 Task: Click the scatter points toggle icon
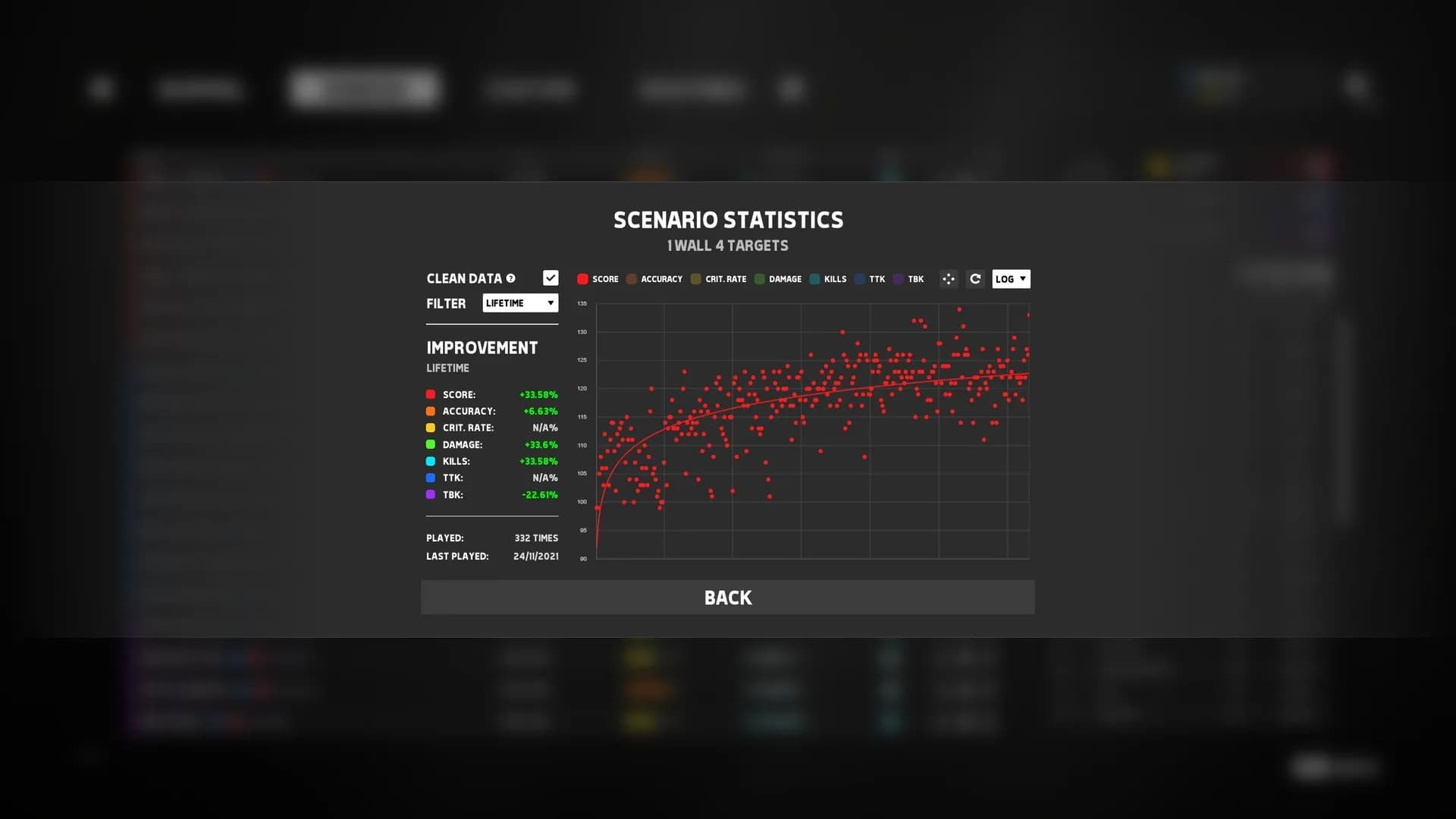948,279
